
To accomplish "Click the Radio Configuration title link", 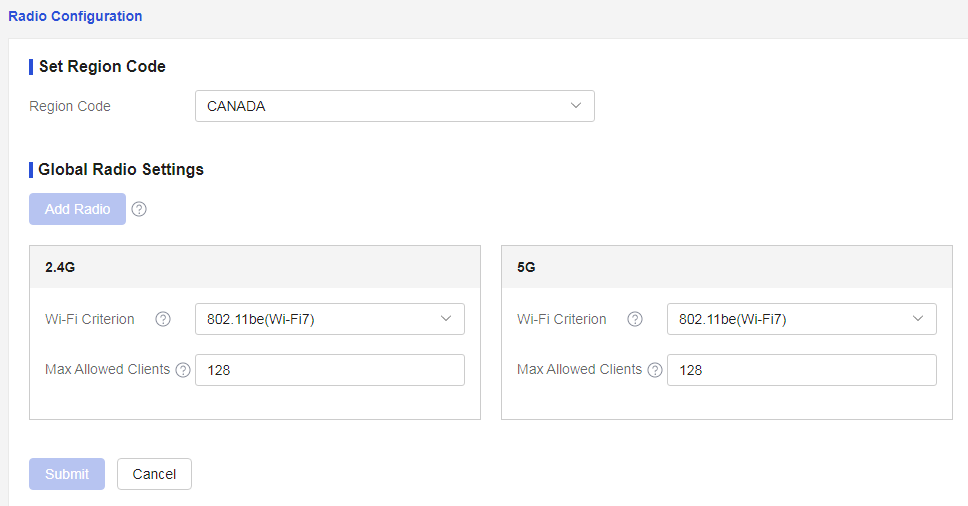I will (75, 16).
